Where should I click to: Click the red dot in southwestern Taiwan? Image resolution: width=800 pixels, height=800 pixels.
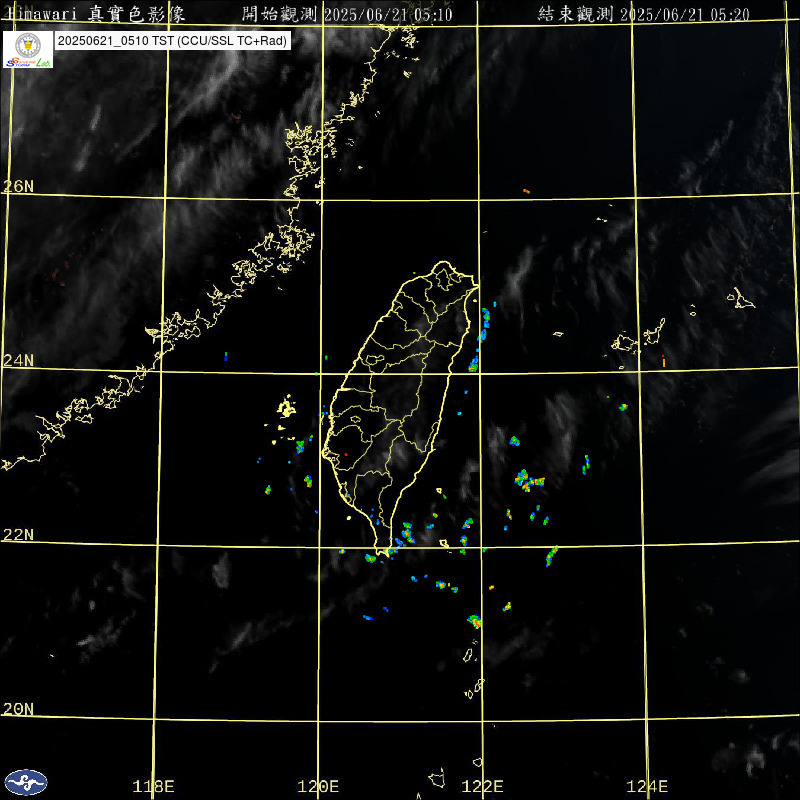click(x=346, y=454)
